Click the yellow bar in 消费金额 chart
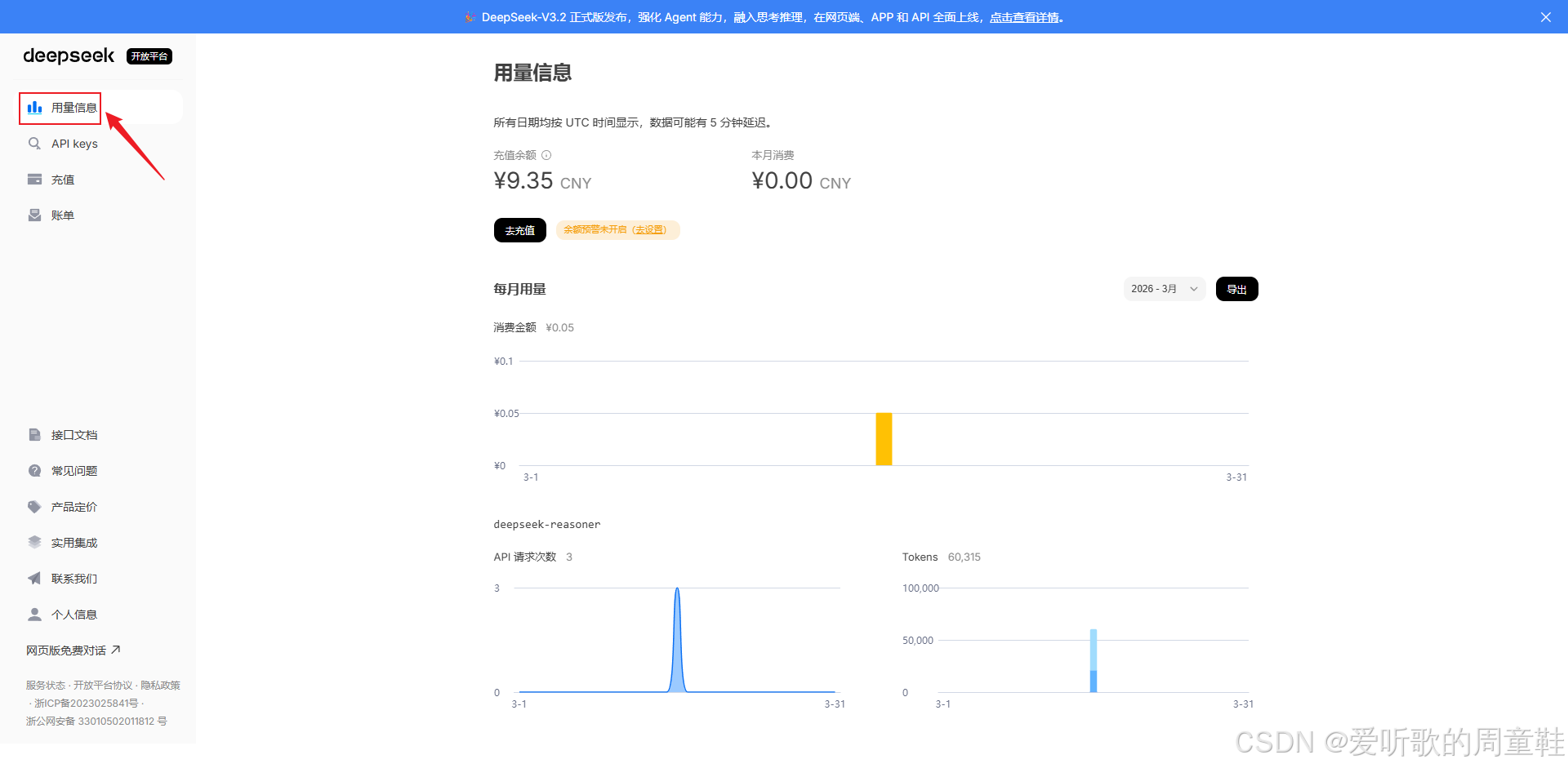This screenshot has width=1568, height=768. [884, 439]
